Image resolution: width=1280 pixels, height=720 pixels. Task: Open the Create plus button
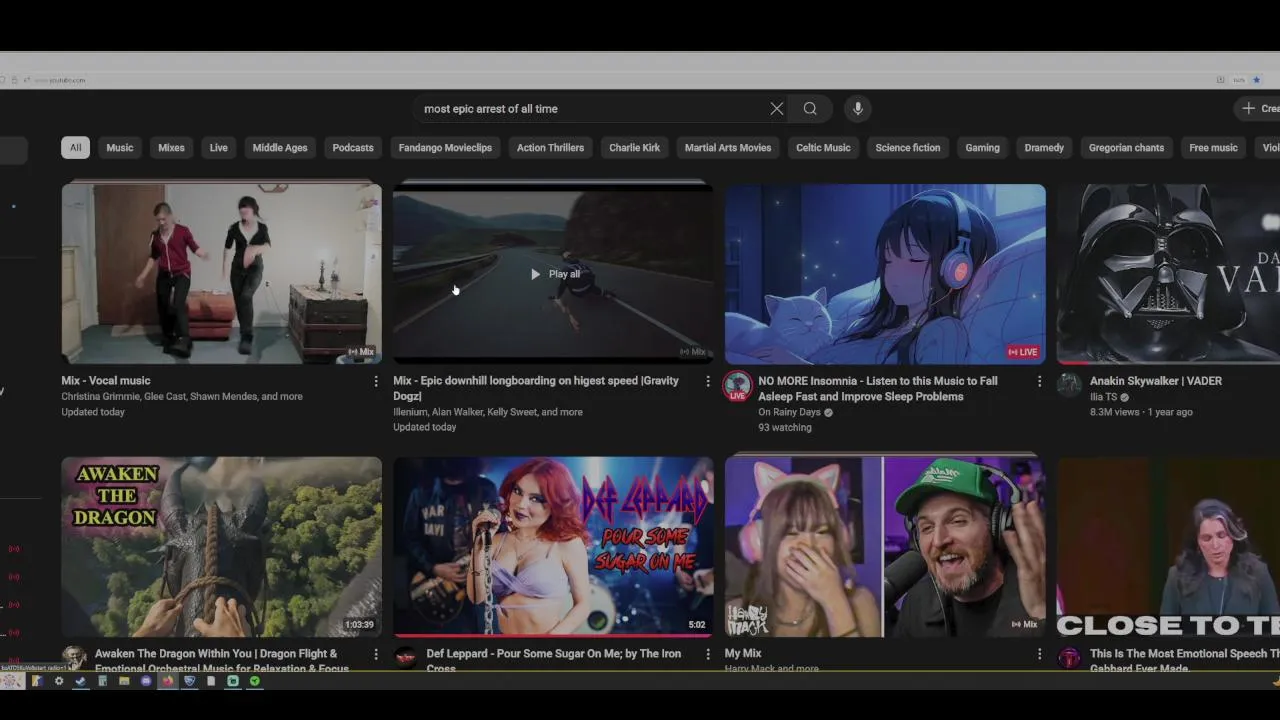[x=1258, y=109]
